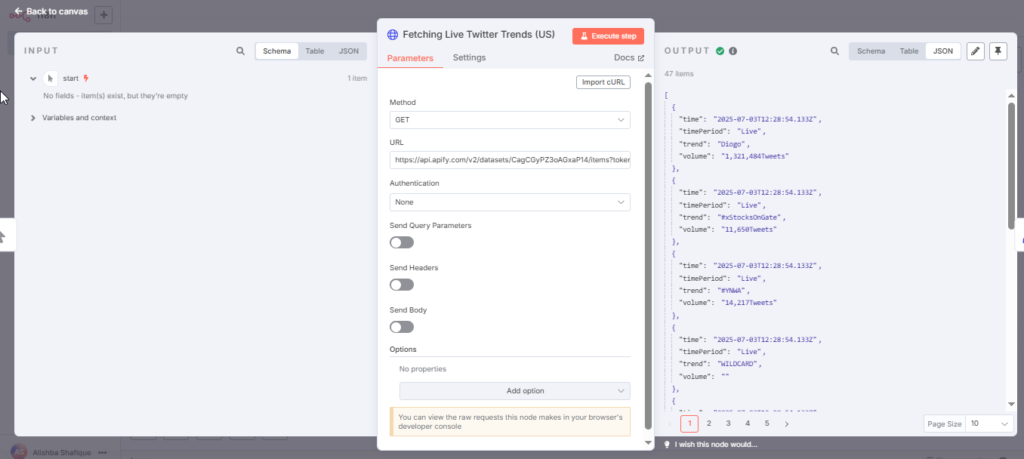Open the Authentication dropdown
Screen dimensions: 1024x459
tap(510, 202)
